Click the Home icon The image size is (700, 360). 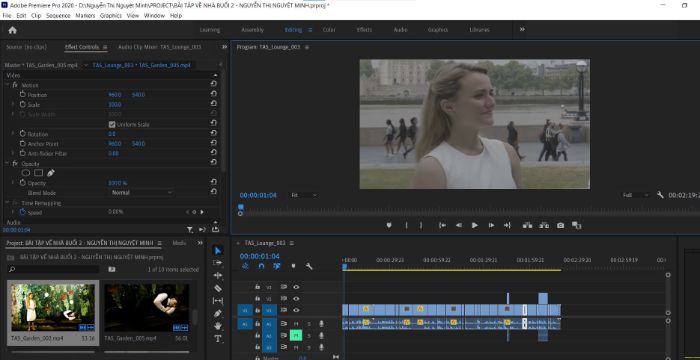pos(12,30)
